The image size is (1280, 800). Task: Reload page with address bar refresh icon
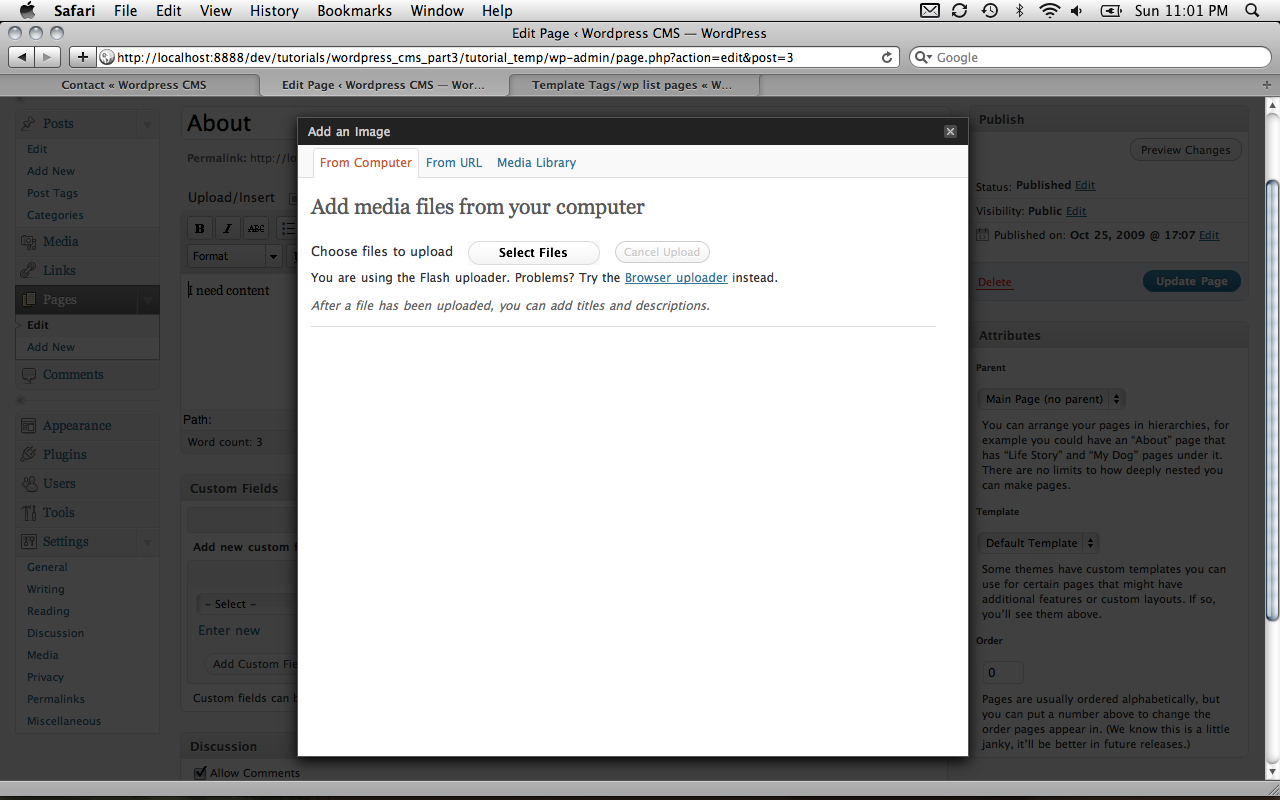click(886, 58)
